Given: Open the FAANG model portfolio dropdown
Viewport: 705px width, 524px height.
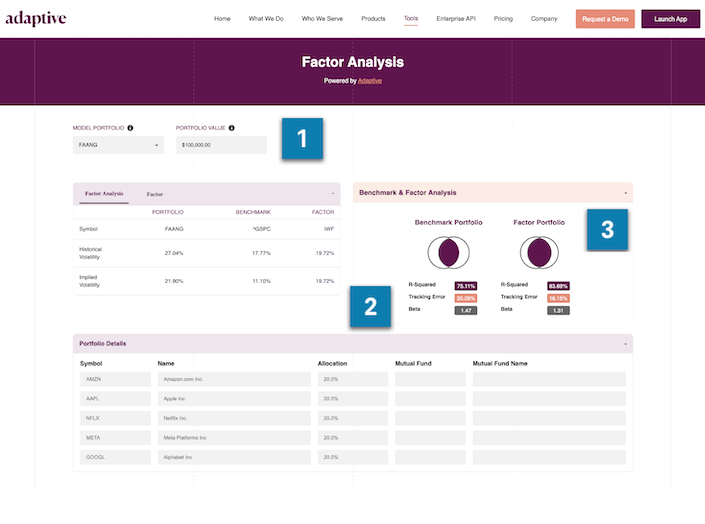Looking at the screenshot, I should pos(118,145).
